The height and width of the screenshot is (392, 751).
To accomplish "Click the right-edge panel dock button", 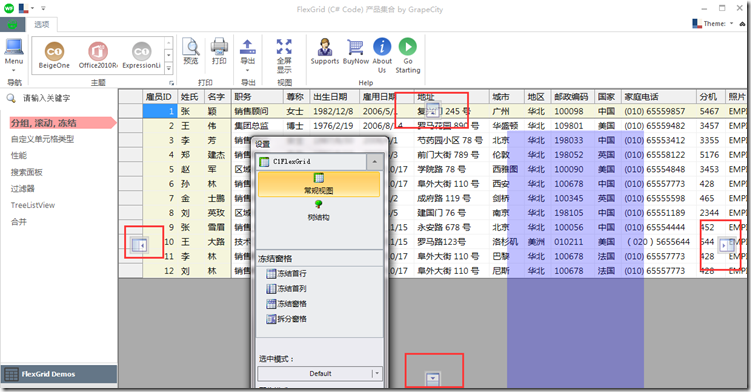I will point(727,245).
